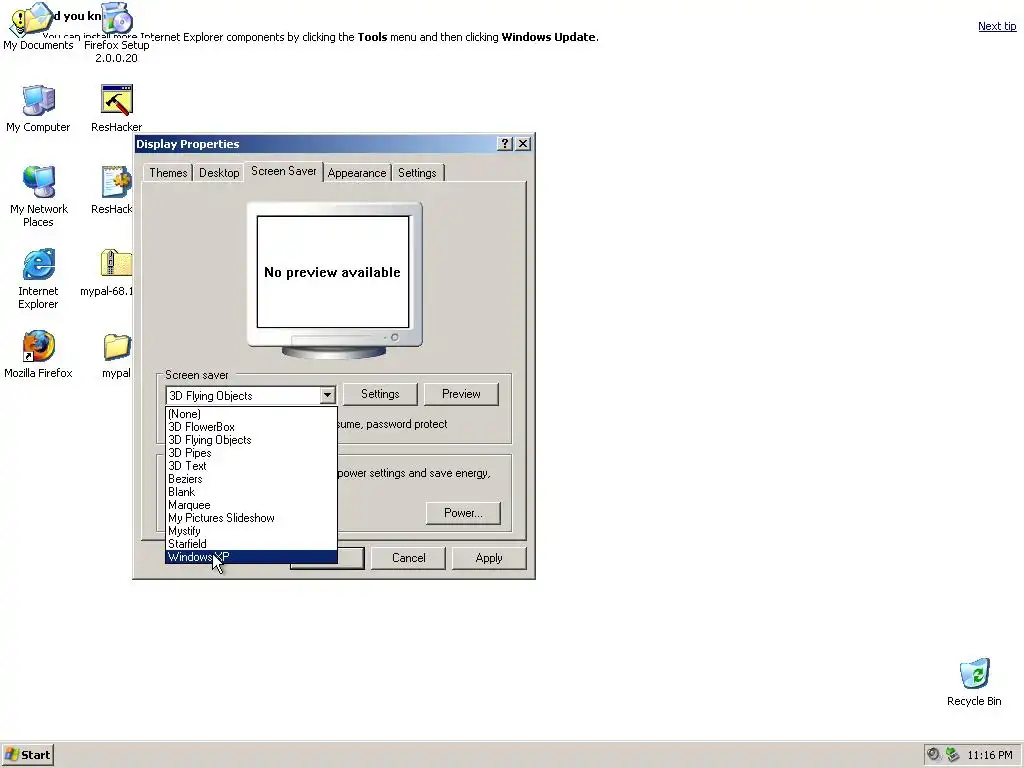Screen dimensions: 1024x768
Task: Open Recycle Bin icon
Action: pos(974,682)
